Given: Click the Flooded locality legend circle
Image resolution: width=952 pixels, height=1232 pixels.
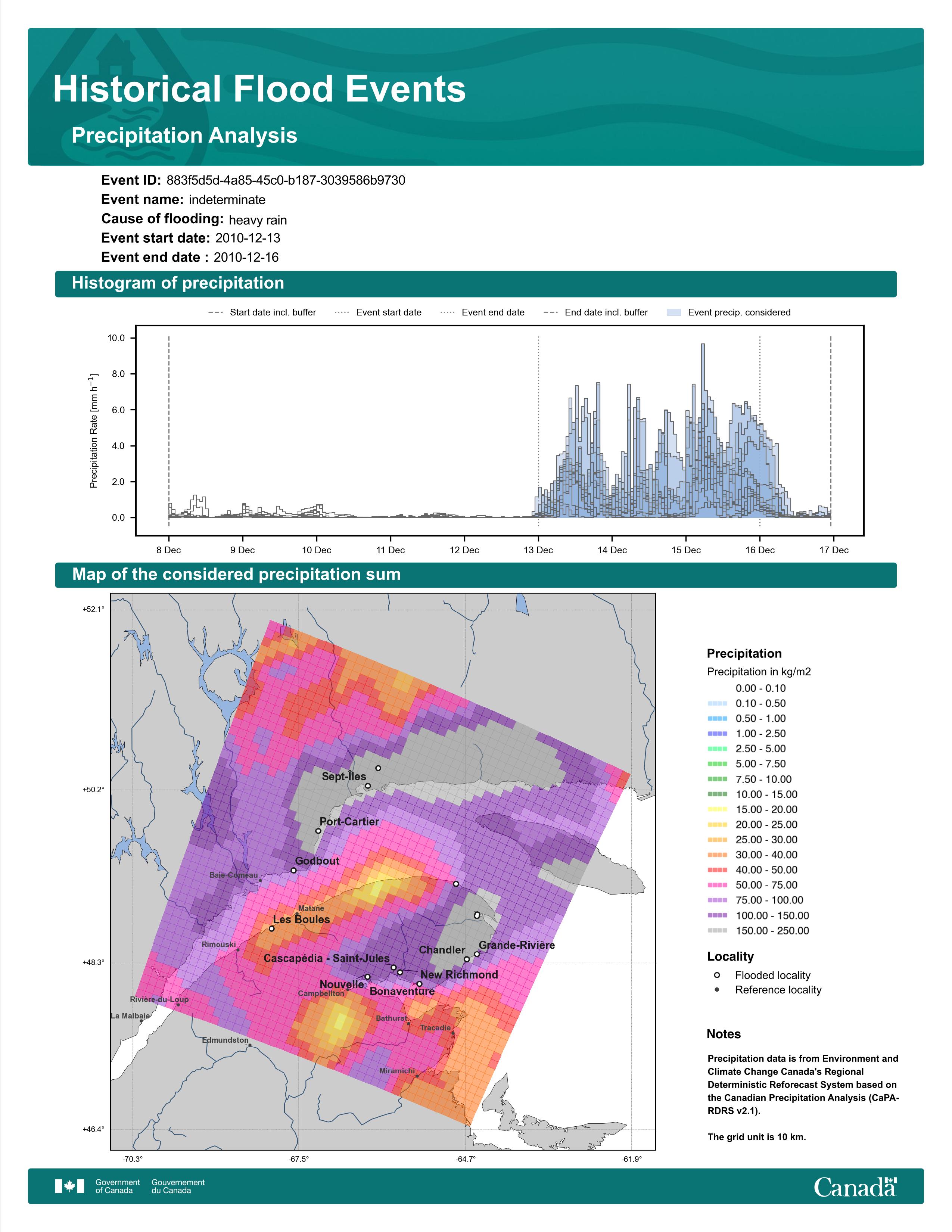Looking at the screenshot, I should [717, 975].
